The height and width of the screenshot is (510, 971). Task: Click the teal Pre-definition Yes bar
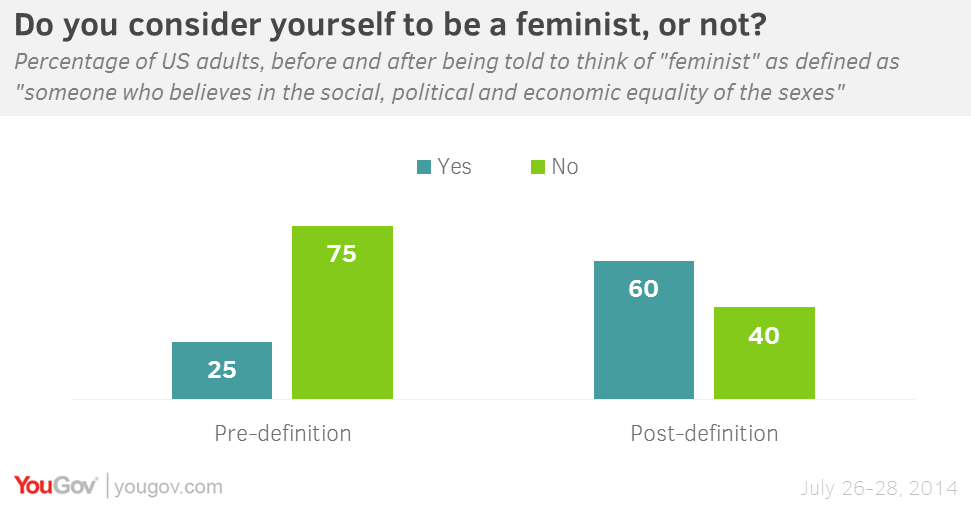click(222, 382)
